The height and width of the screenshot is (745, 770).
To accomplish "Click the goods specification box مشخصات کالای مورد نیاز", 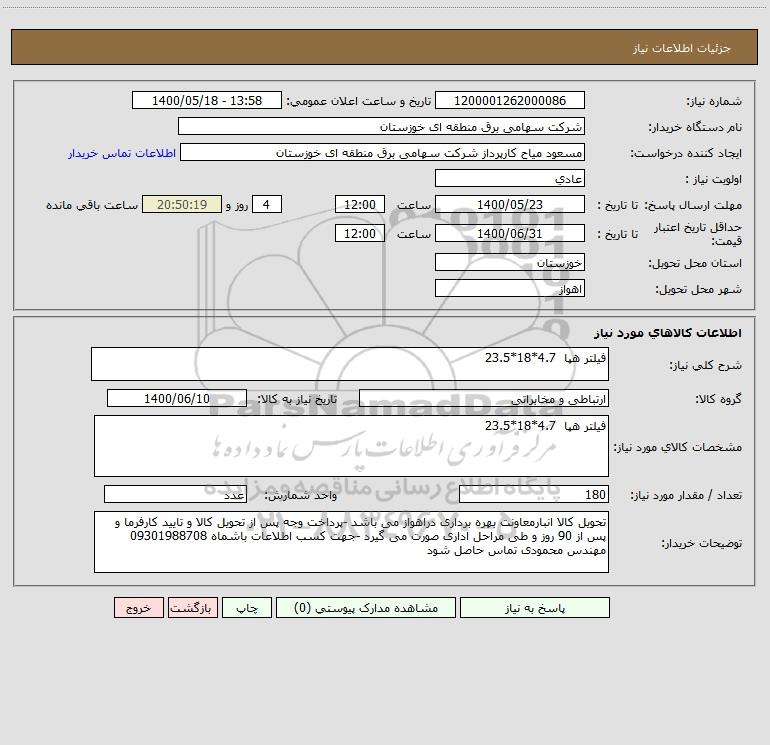I will point(351,446).
